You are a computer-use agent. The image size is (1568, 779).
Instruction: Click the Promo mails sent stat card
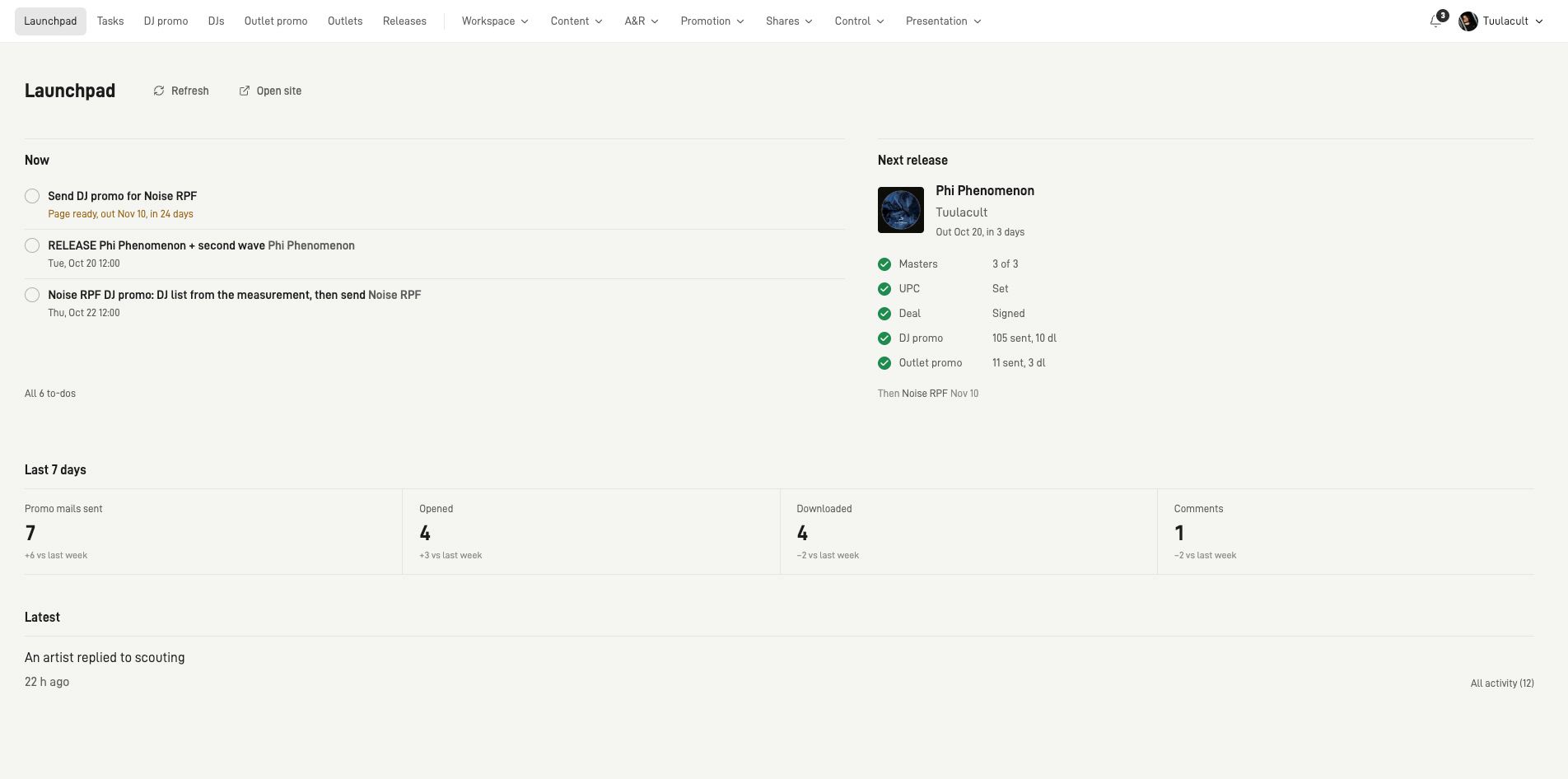coord(213,532)
